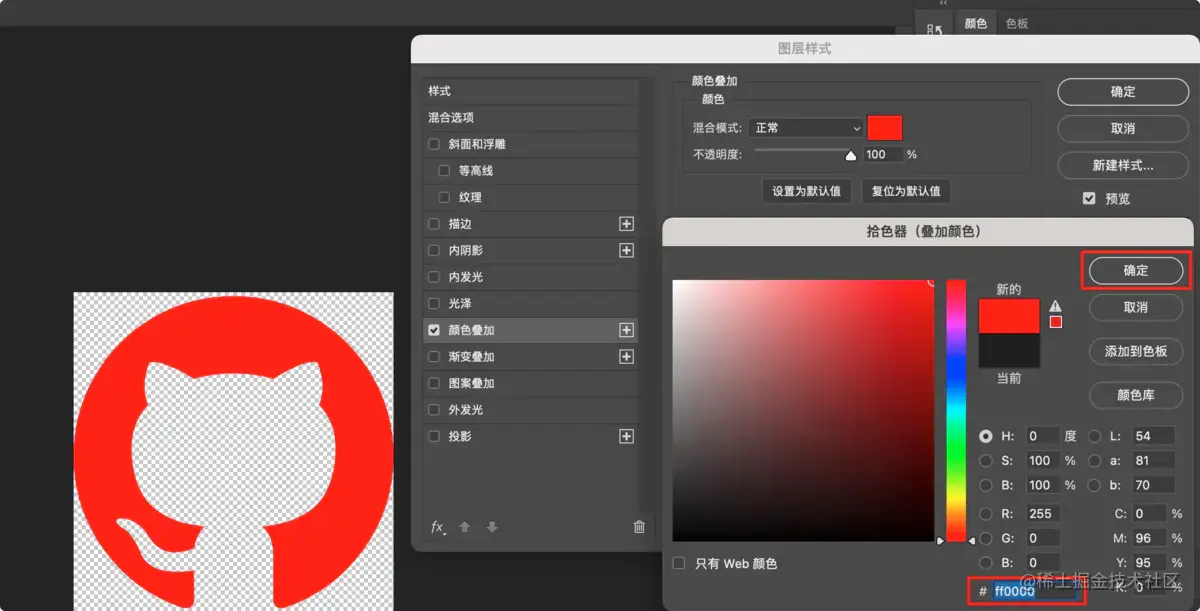
Task: Click the red GitHub logo on canvas
Action: [233, 452]
